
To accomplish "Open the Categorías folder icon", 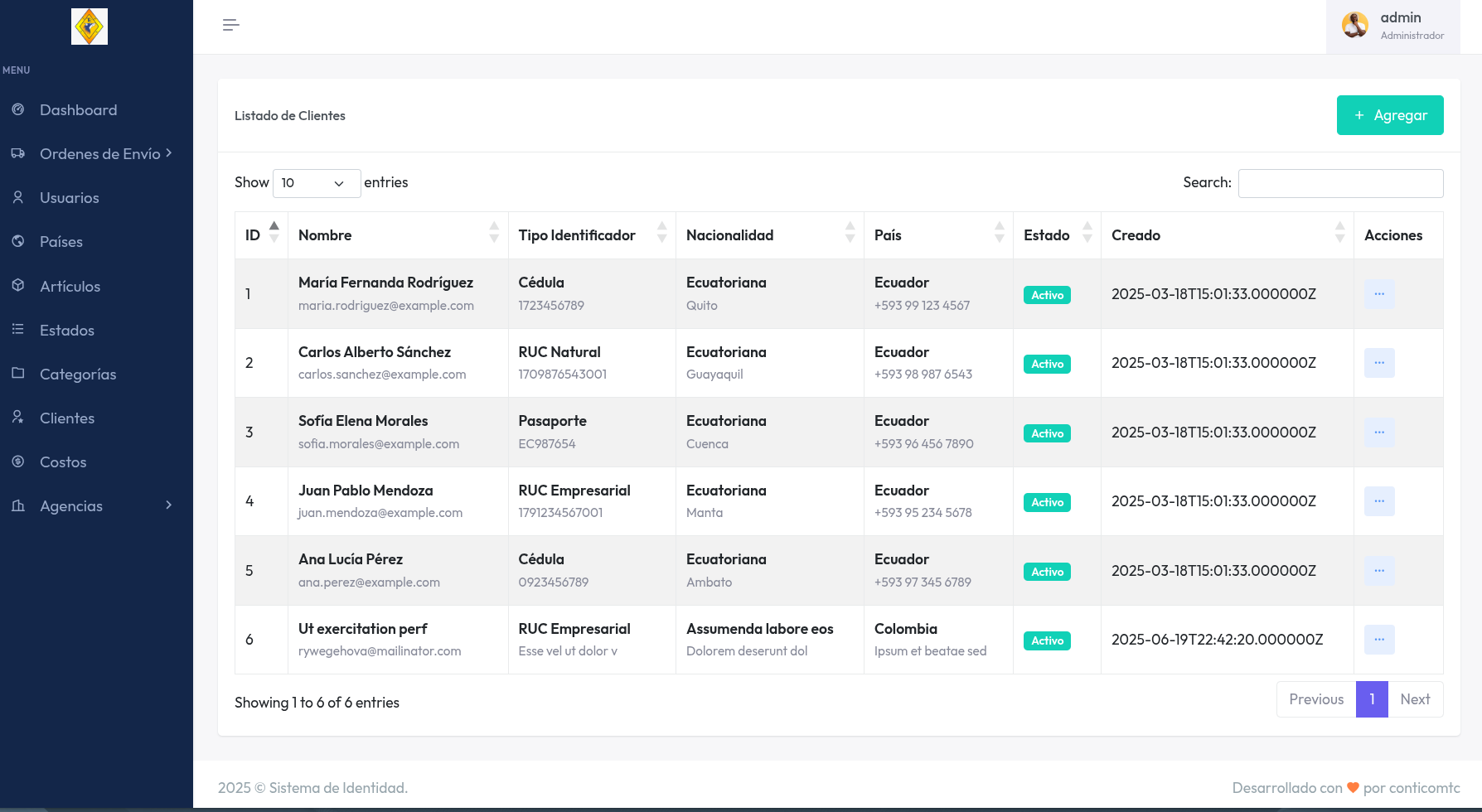I will (18, 373).
